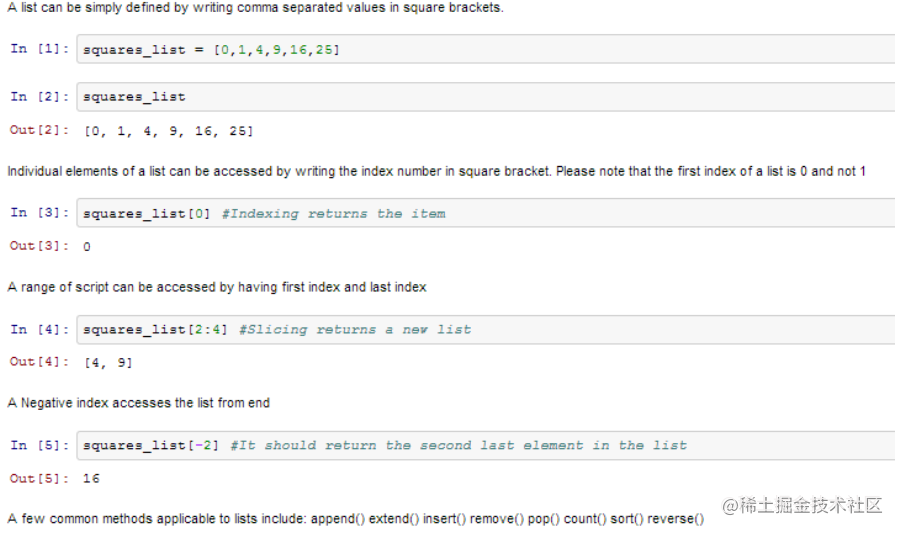This screenshot has height=533, width=900.
Task: Select the squares_list[2:4] slicing cell
Action: click(486, 329)
